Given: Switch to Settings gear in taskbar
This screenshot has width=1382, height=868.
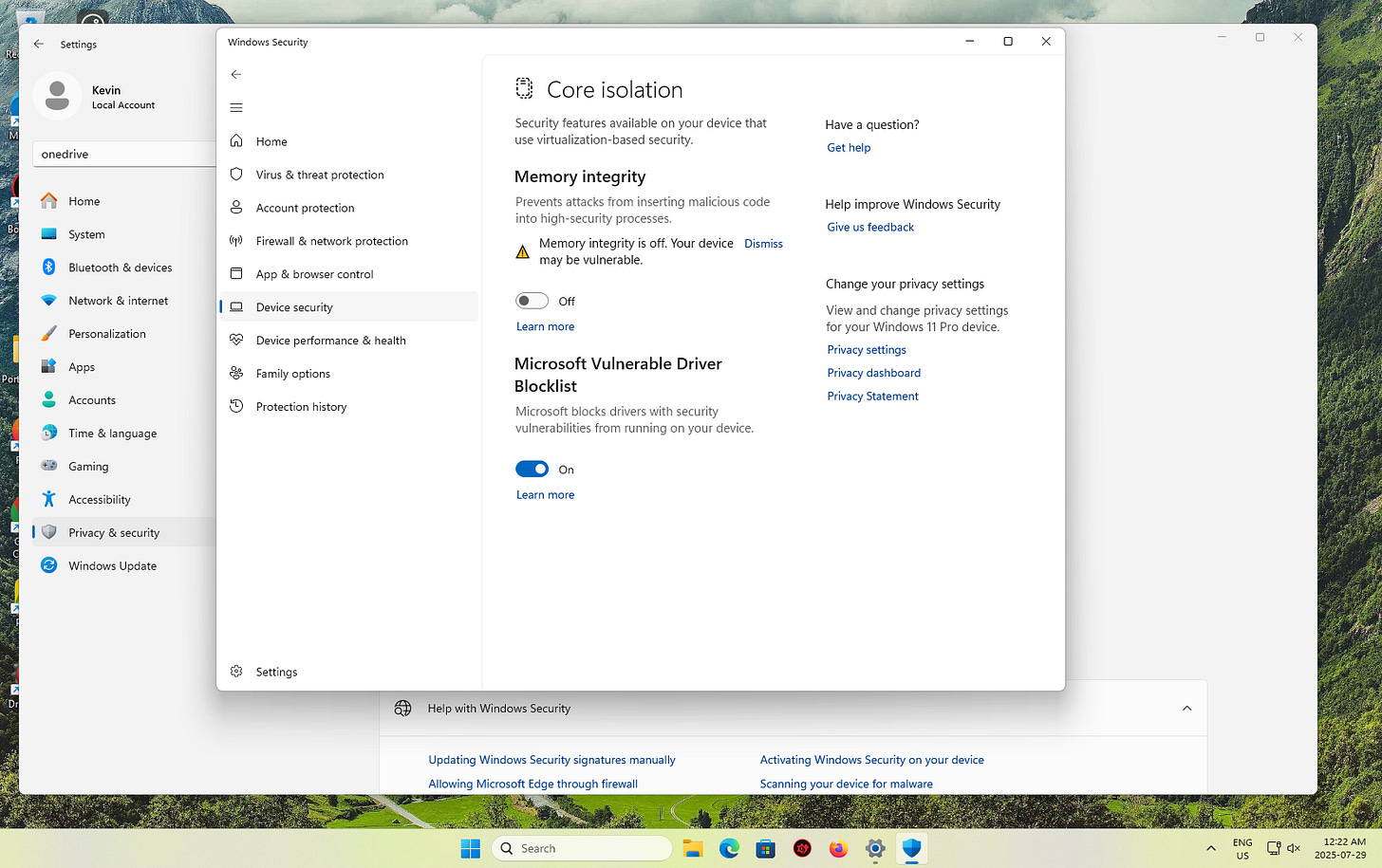Looking at the screenshot, I should (x=875, y=849).
